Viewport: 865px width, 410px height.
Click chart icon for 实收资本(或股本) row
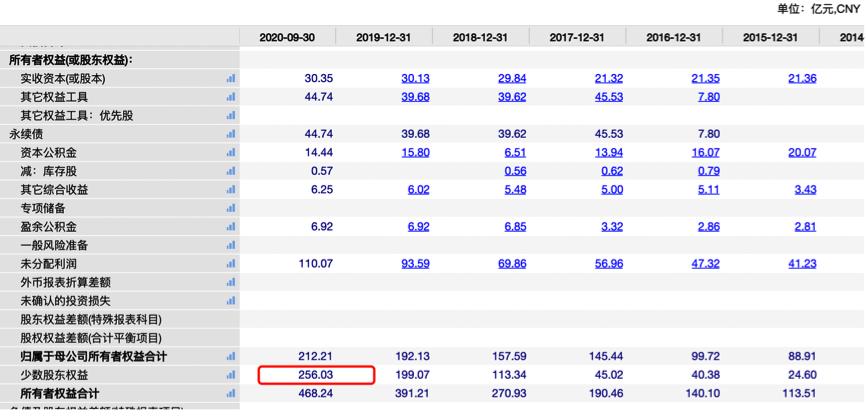click(231, 79)
